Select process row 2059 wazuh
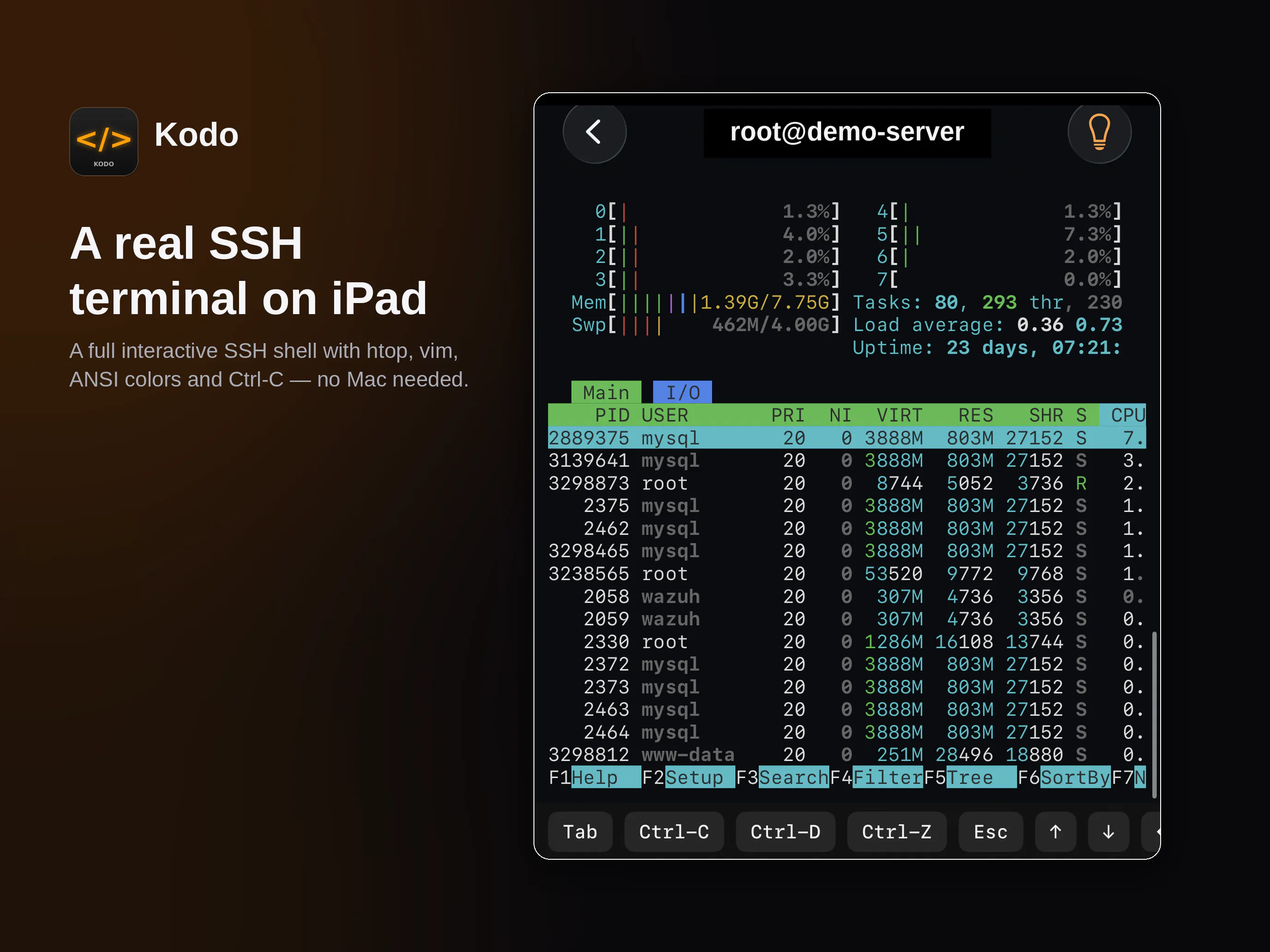Image resolution: width=1270 pixels, height=952 pixels. tap(847, 619)
